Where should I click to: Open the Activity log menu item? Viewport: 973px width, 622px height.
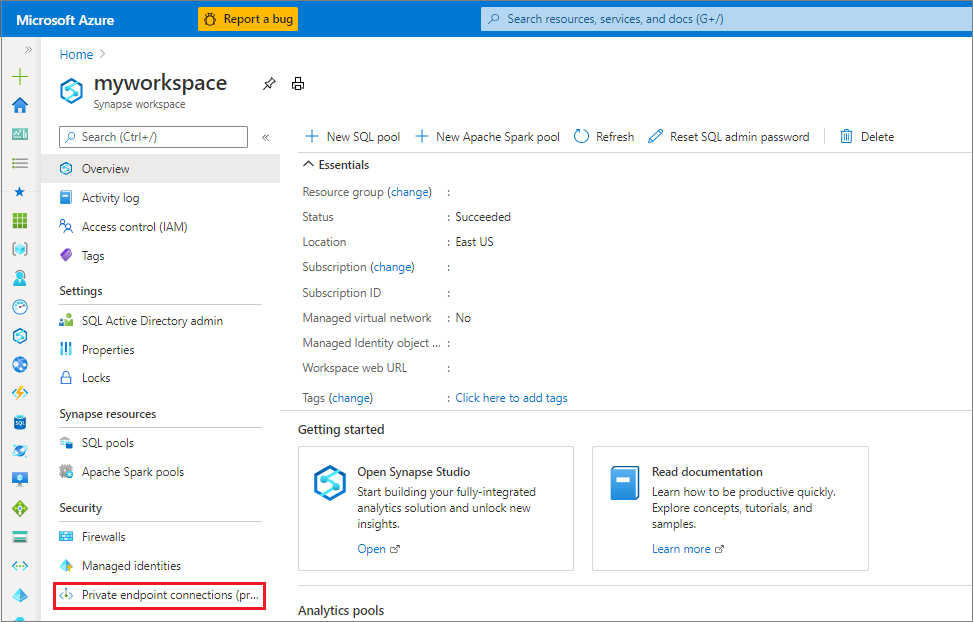click(110, 198)
